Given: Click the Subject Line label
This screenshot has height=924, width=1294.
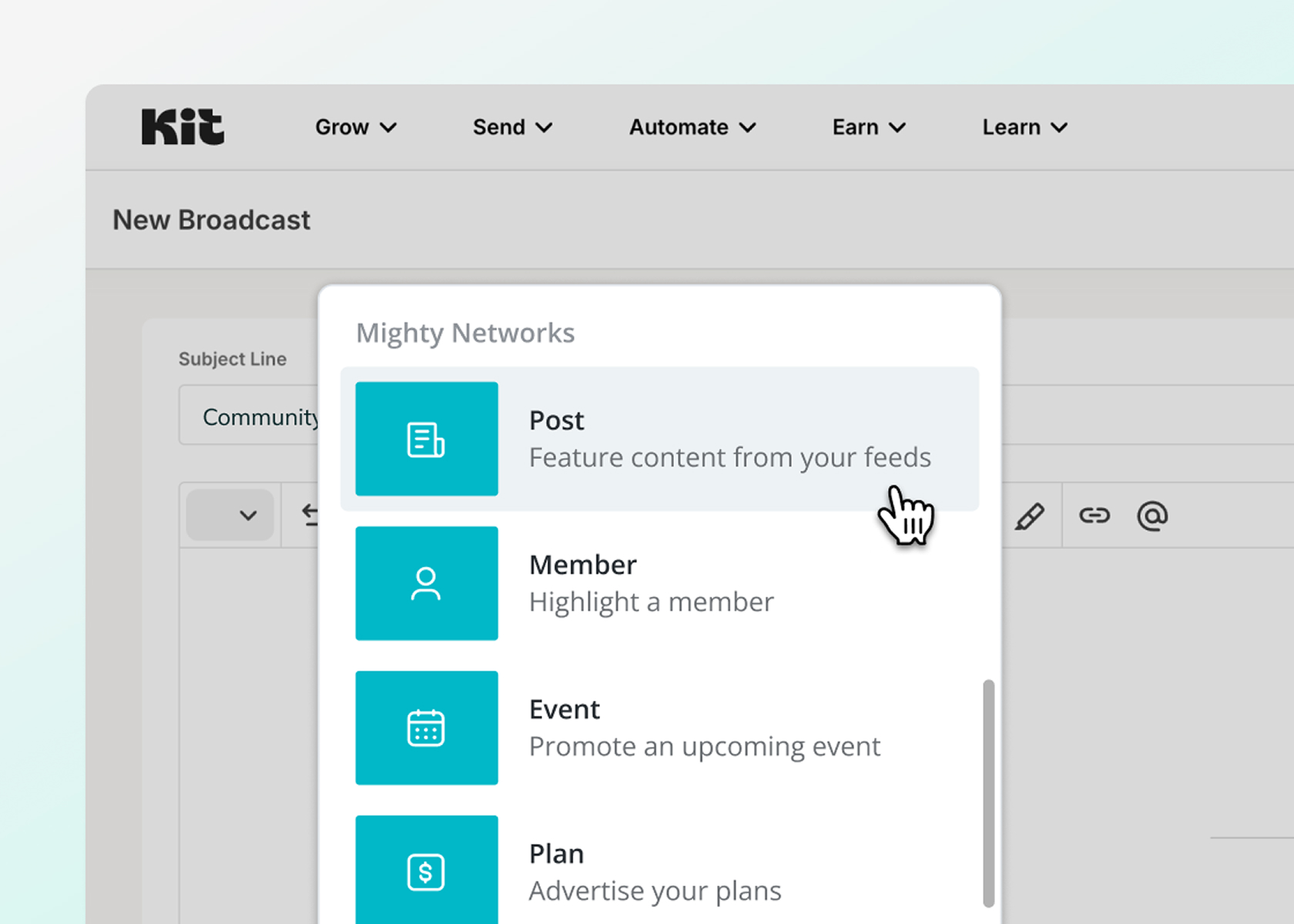Looking at the screenshot, I should (233, 360).
